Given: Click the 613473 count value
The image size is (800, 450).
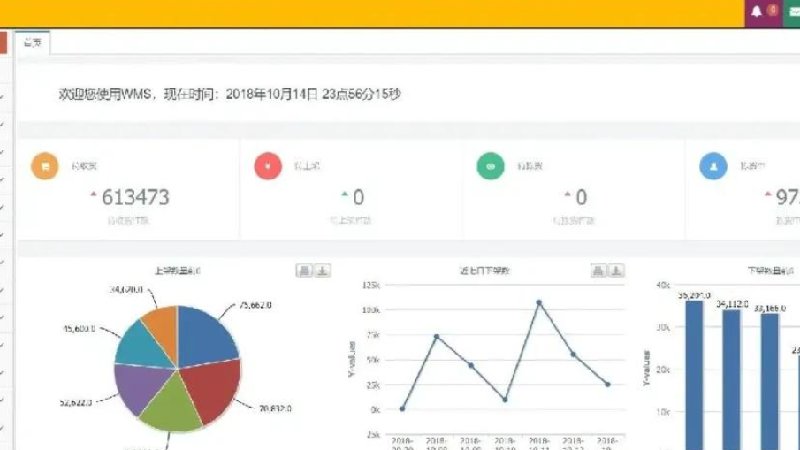Looking at the screenshot, I should [x=135, y=197].
